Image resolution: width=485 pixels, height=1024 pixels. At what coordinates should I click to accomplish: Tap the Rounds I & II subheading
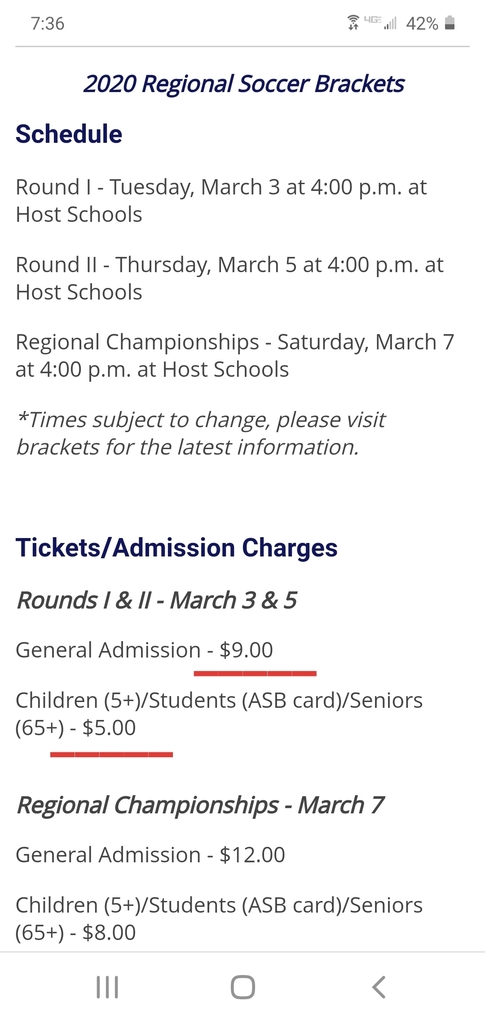tap(156, 600)
